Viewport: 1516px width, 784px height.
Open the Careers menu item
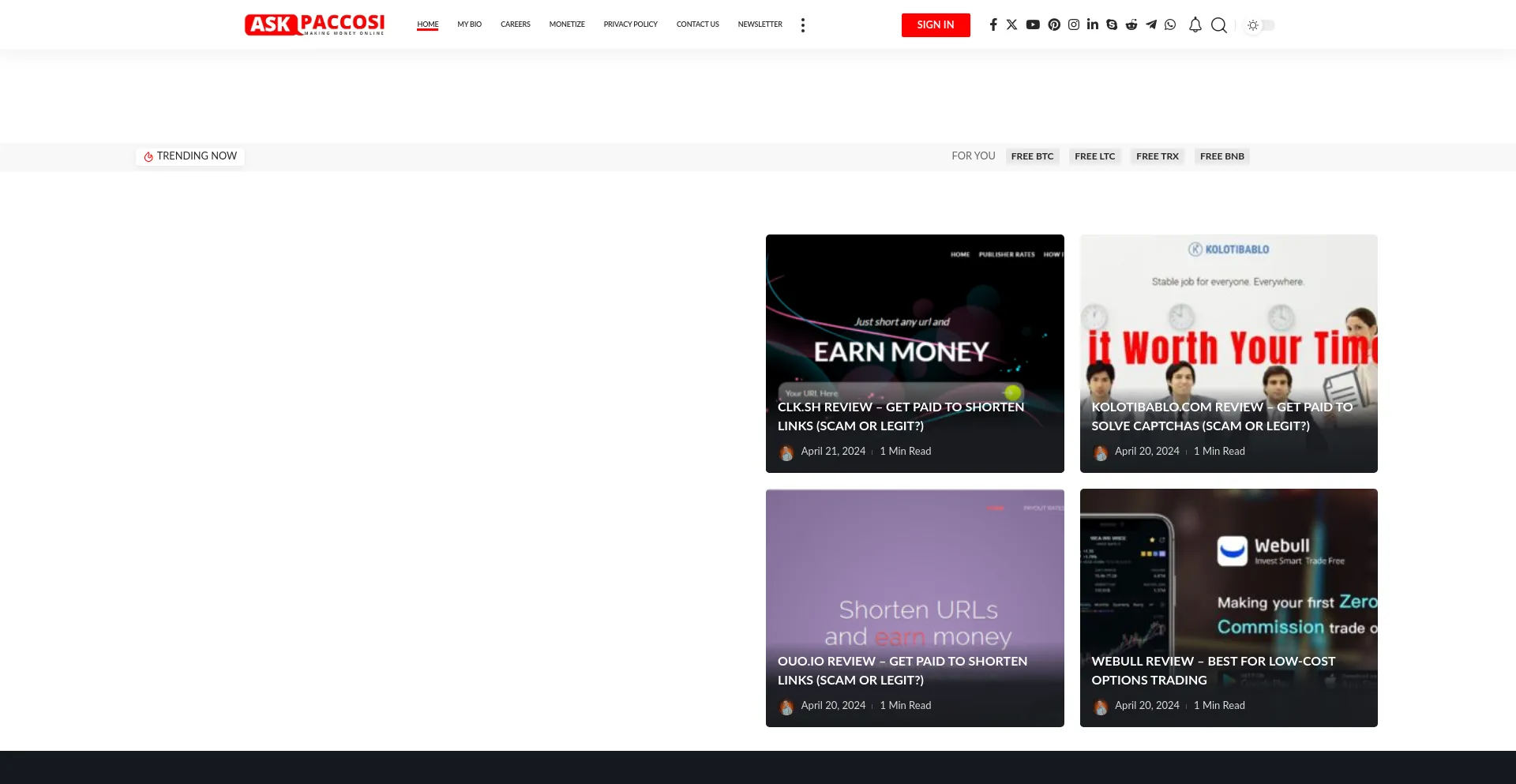516,24
